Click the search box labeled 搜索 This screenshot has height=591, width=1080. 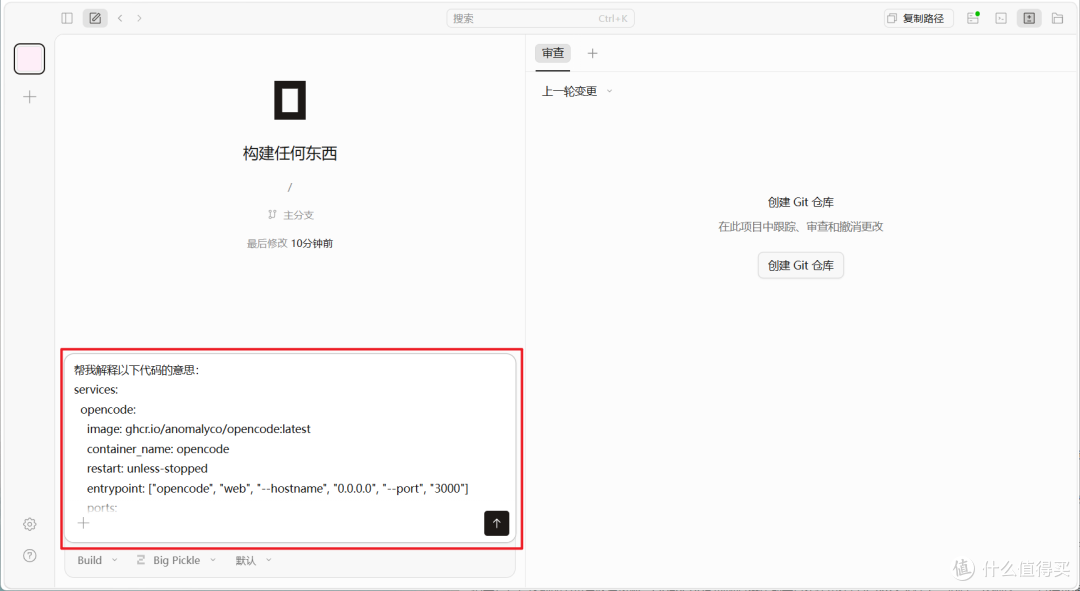click(x=541, y=19)
